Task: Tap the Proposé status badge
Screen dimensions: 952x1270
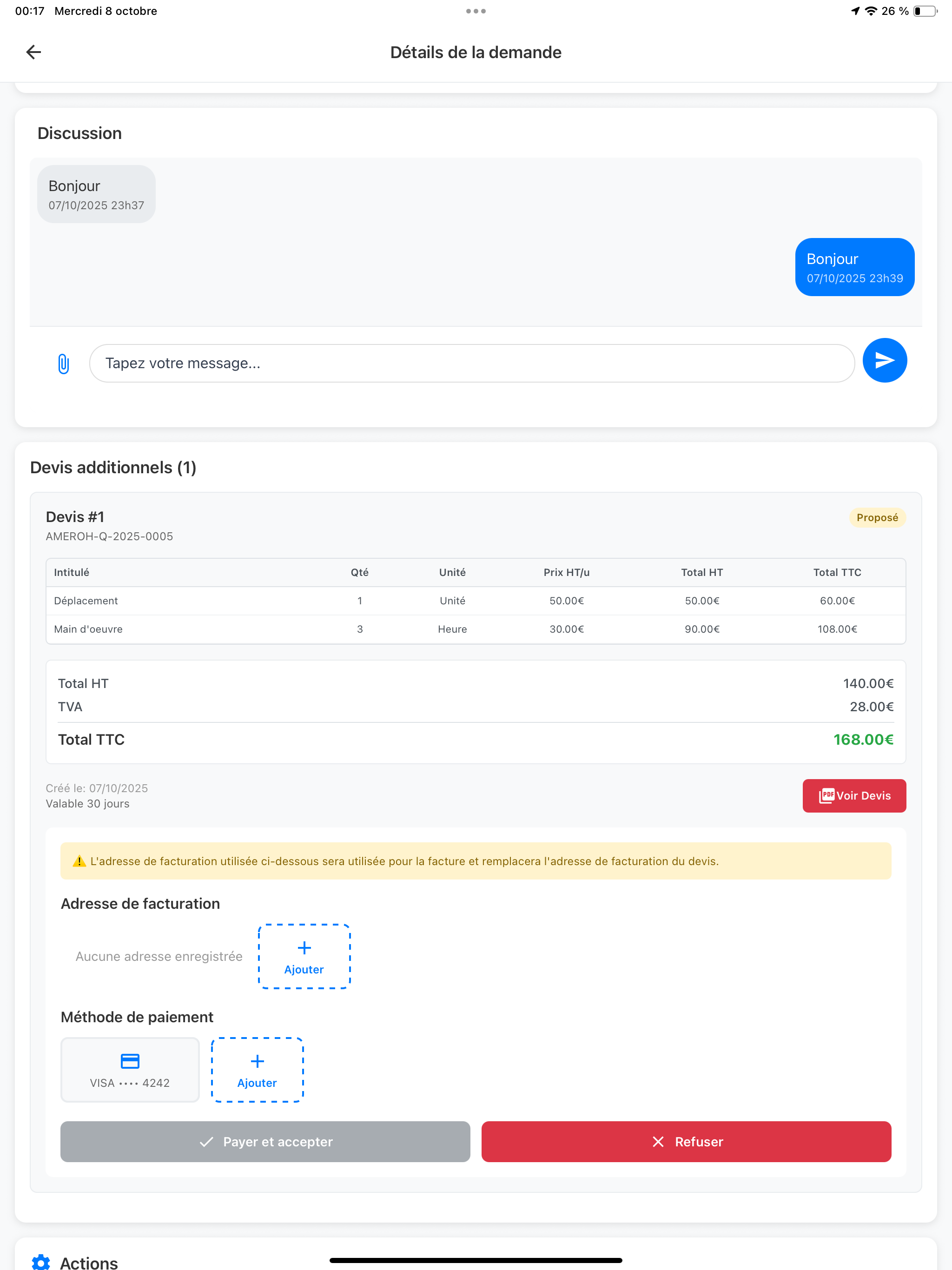Action: (x=877, y=518)
